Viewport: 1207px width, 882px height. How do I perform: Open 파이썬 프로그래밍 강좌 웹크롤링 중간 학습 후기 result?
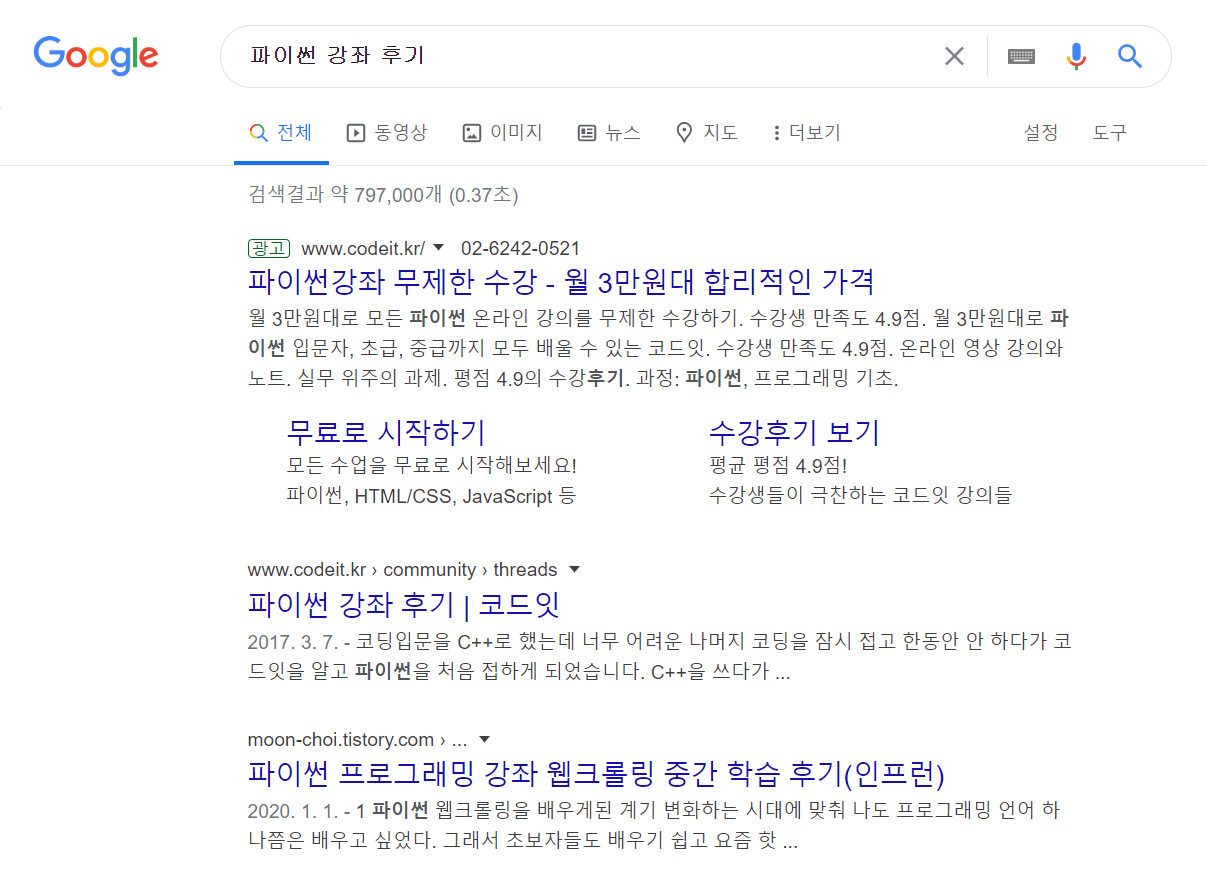tap(596, 774)
